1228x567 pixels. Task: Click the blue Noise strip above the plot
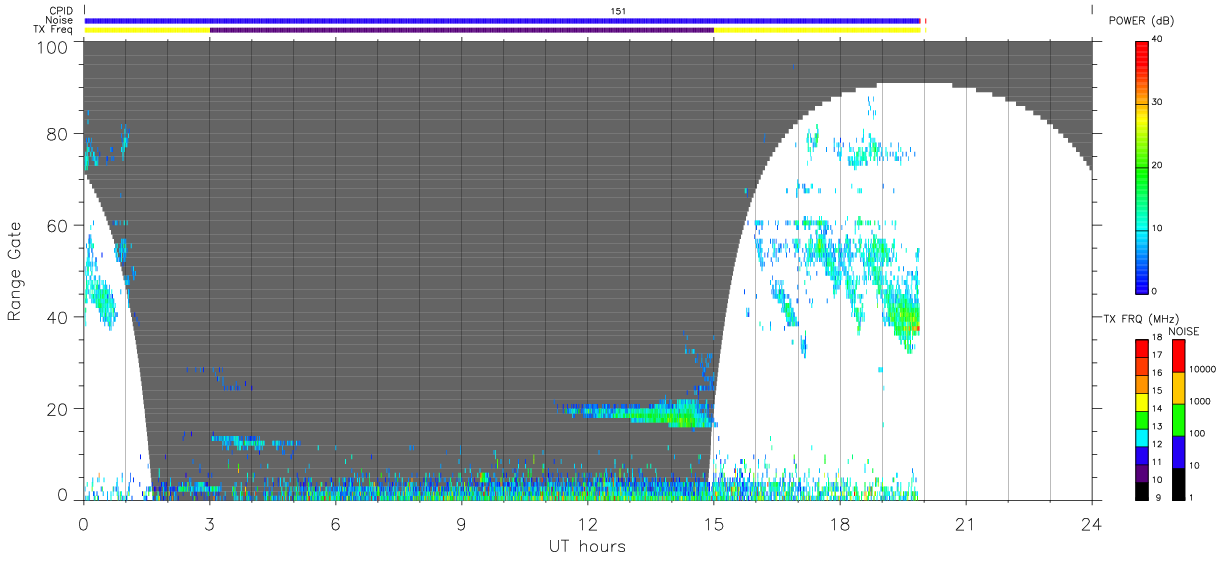502,20
